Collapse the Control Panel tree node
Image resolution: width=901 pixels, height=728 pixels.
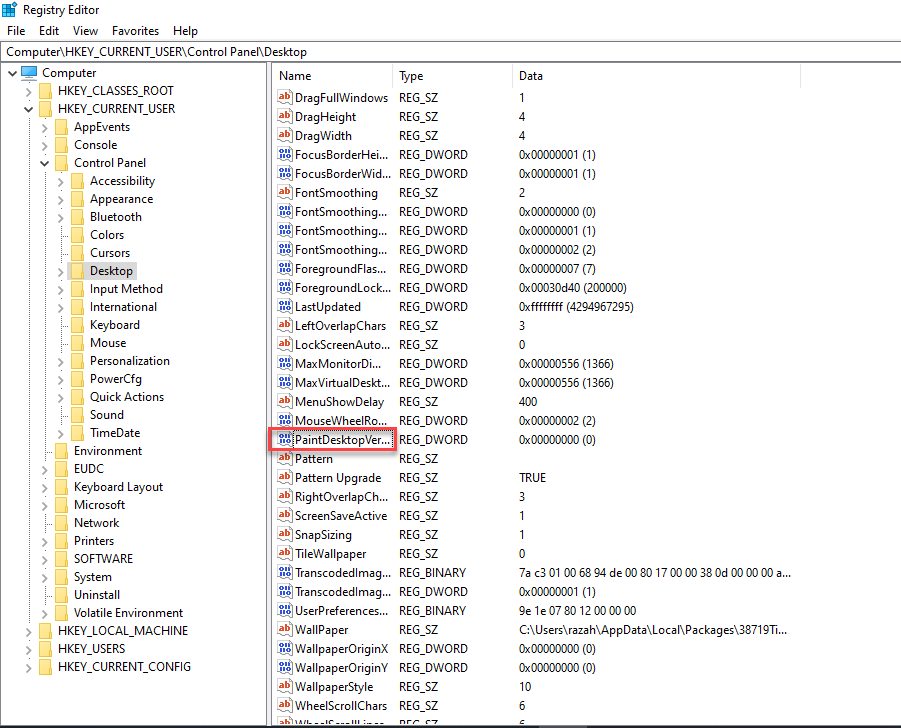(45, 163)
